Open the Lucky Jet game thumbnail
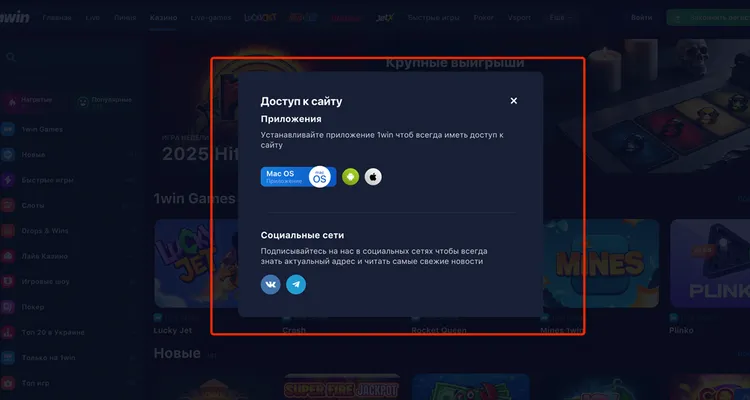Screen dimensions: 750x400 (197, 263)
